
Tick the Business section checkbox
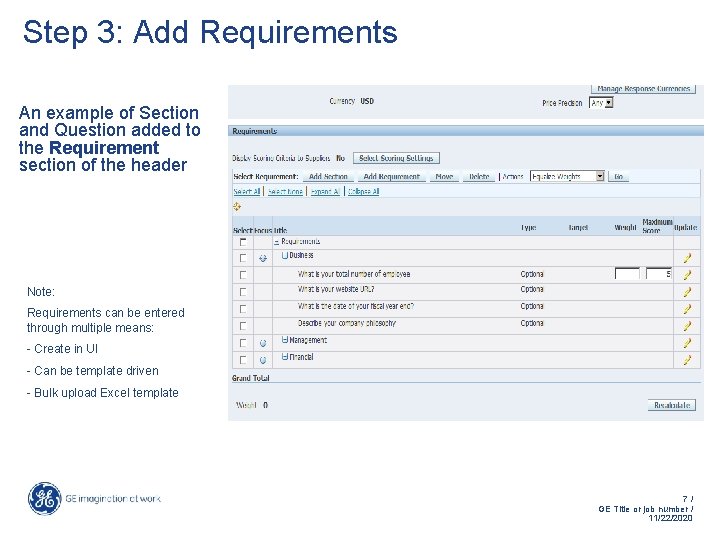click(x=243, y=258)
